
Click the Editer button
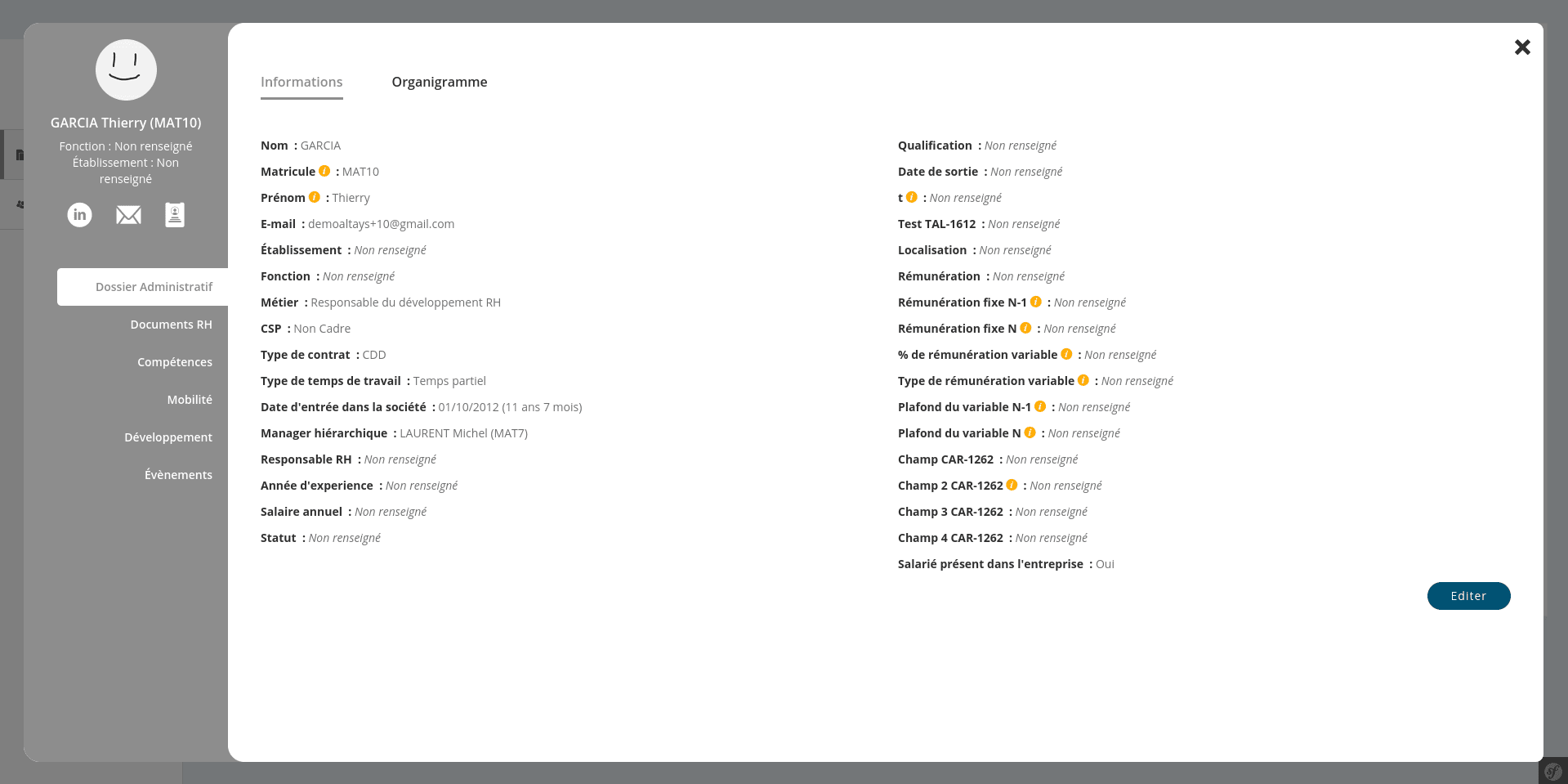click(1467, 596)
